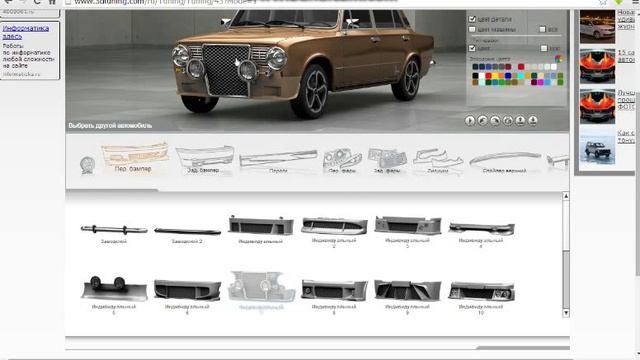Choose the factory 'Заводской' bumper

pyautogui.click(x=114, y=234)
